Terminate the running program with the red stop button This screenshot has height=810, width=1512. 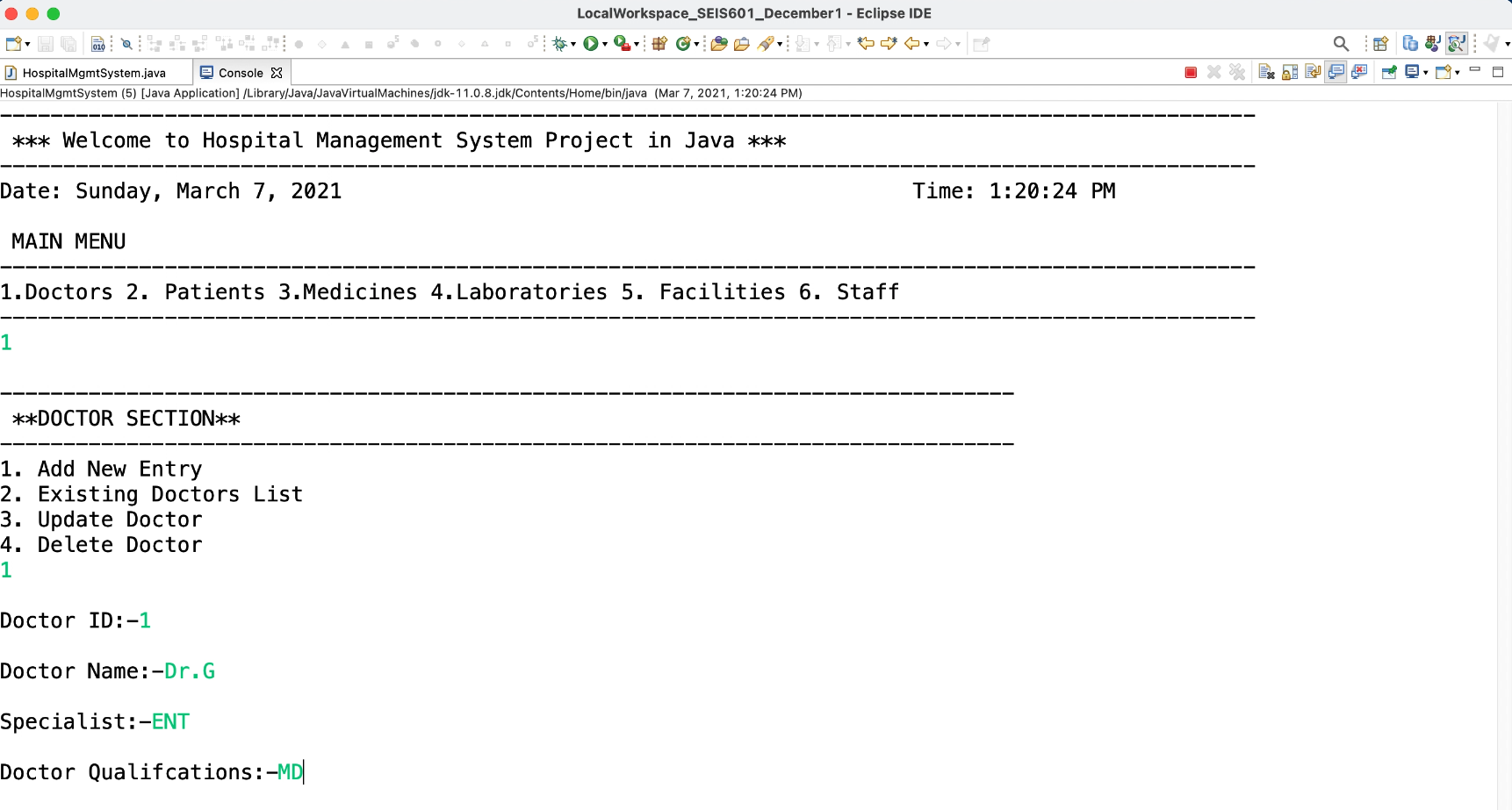[x=1191, y=73]
